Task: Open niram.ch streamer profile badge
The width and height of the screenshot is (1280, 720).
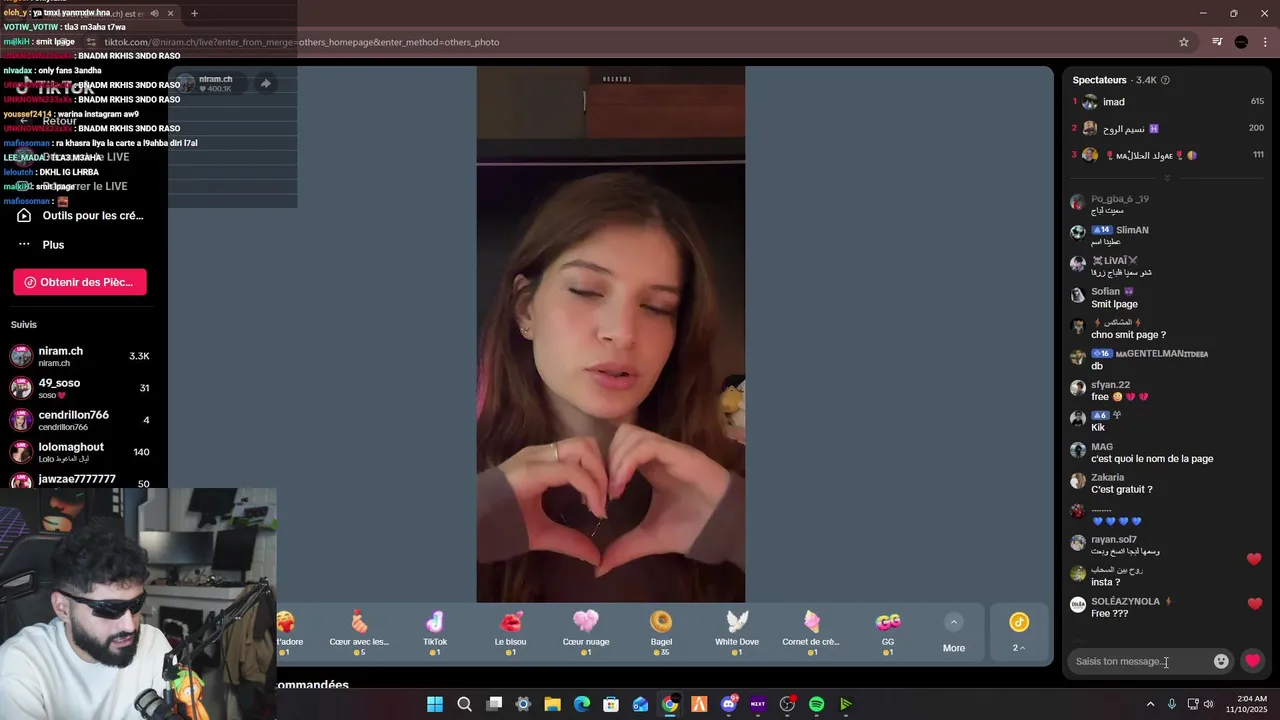Action: click(209, 84)
